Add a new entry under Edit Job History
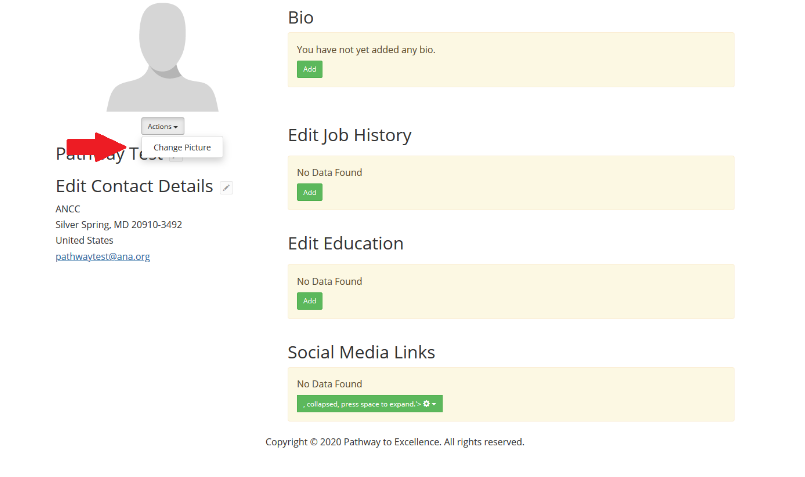The height and width of the screenshot is (477, 805). (x=309, y=192)
